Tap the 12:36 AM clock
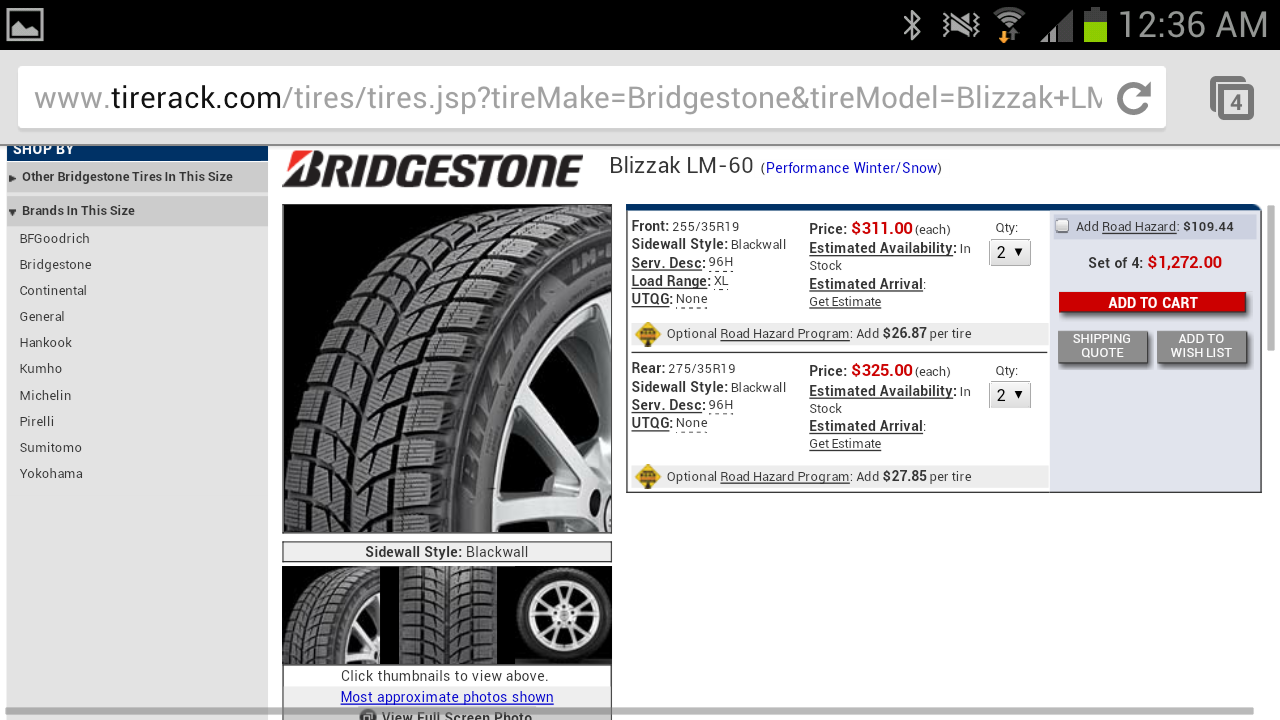 click(x=1193, y=24)
